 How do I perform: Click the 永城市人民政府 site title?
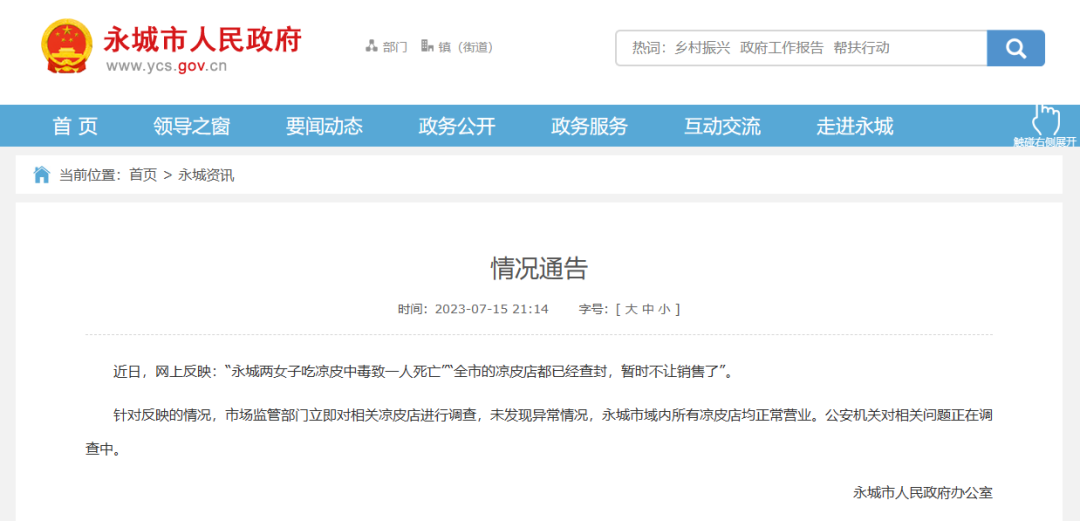pyautogui.click(x=202, y=39)
